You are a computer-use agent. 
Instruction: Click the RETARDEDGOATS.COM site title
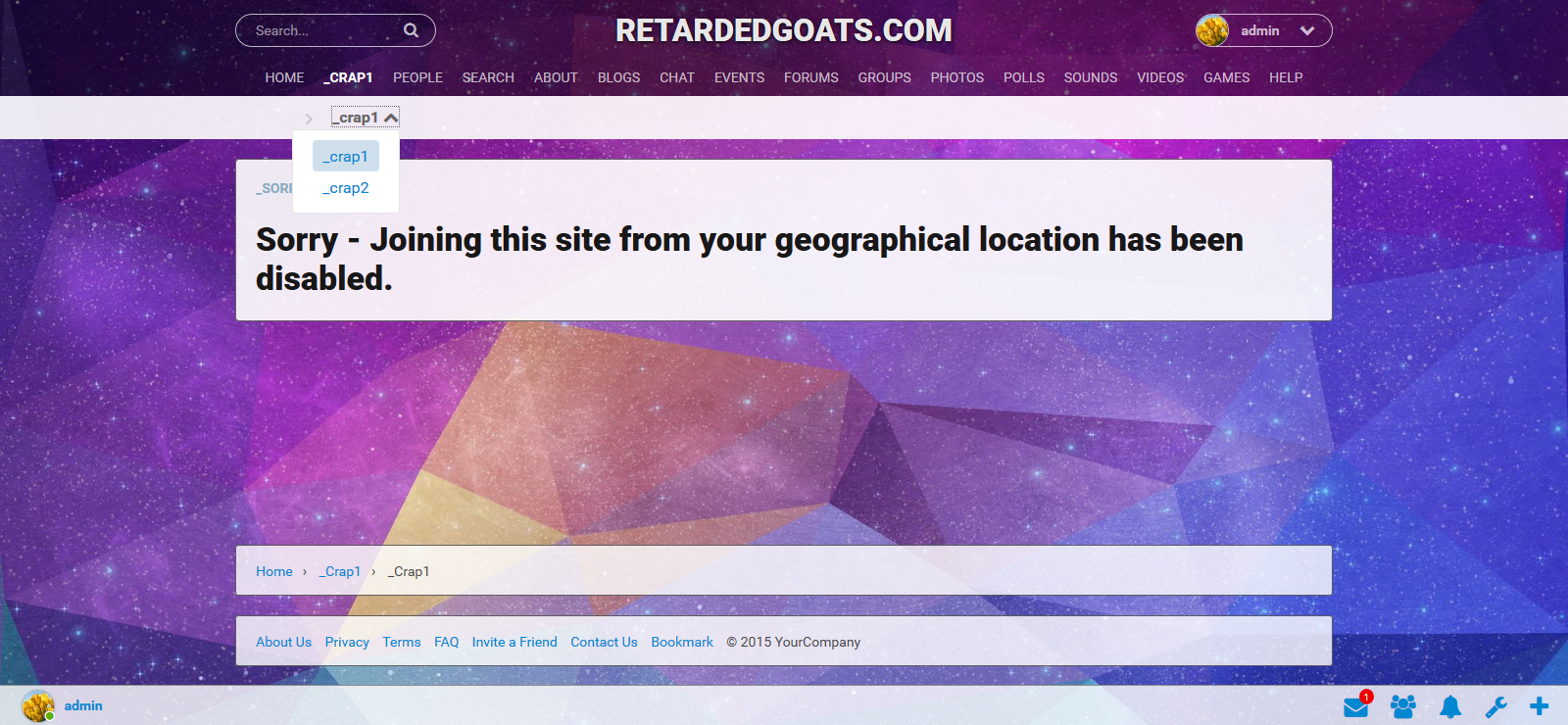784,30
